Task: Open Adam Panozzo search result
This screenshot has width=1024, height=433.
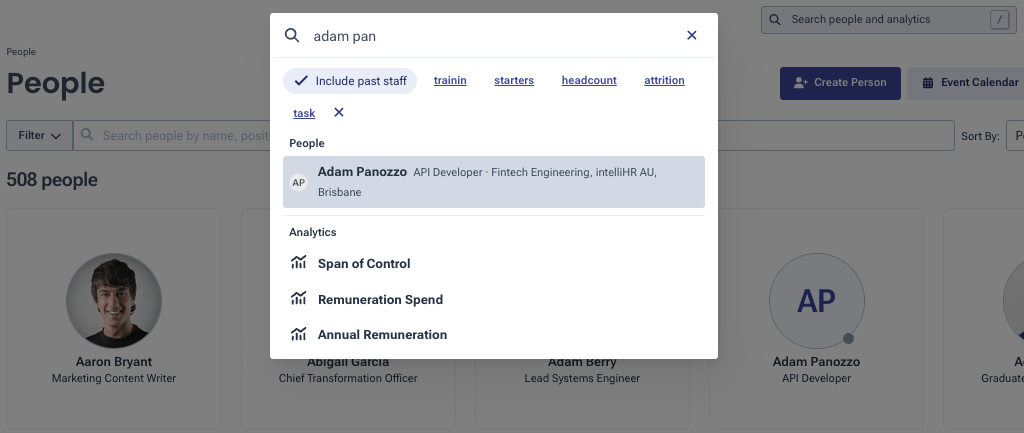Action: pyautogui.click(x=493, y=182)
